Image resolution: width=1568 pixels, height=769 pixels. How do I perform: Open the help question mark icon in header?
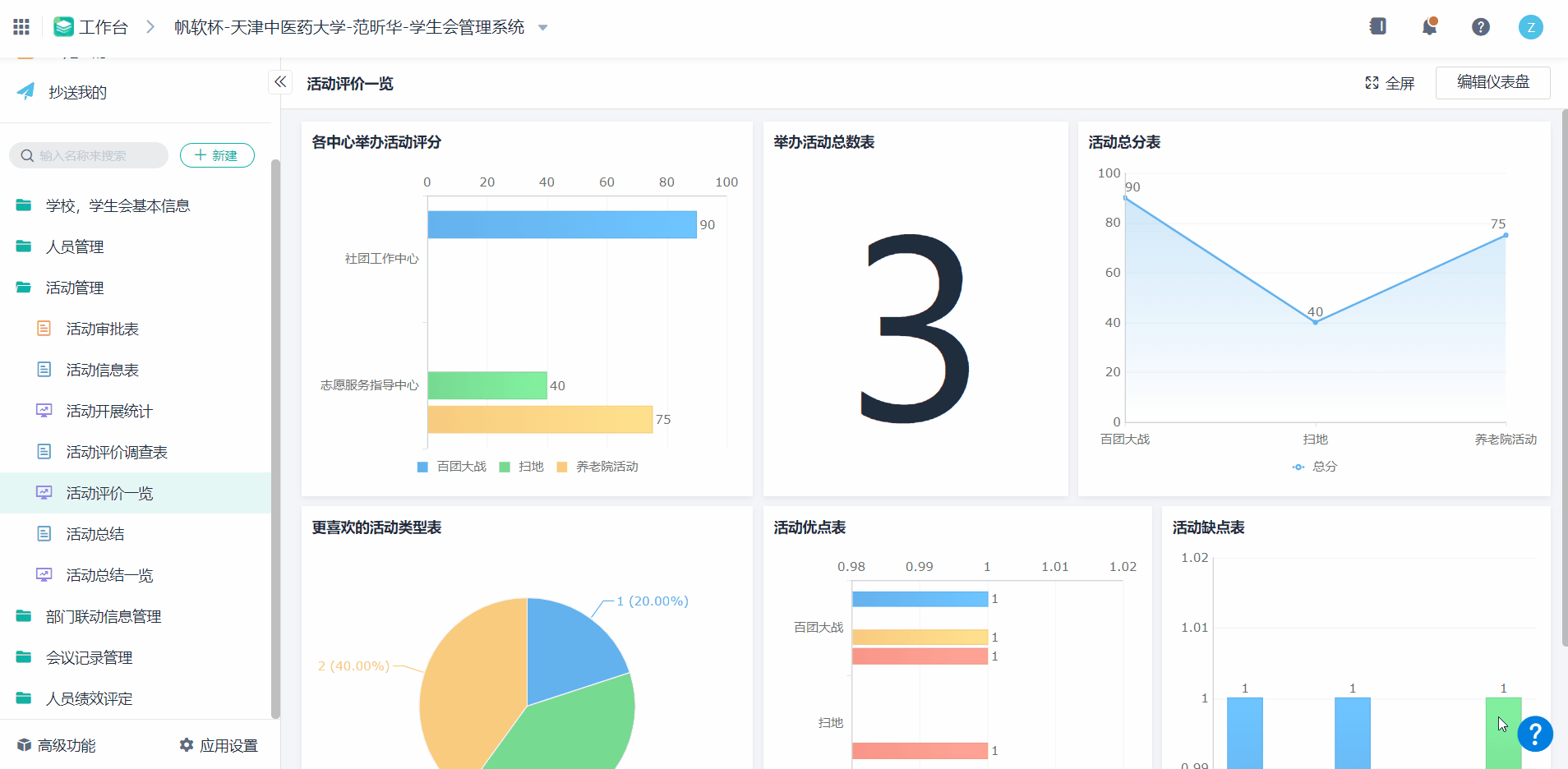[x=1480, y=27]
